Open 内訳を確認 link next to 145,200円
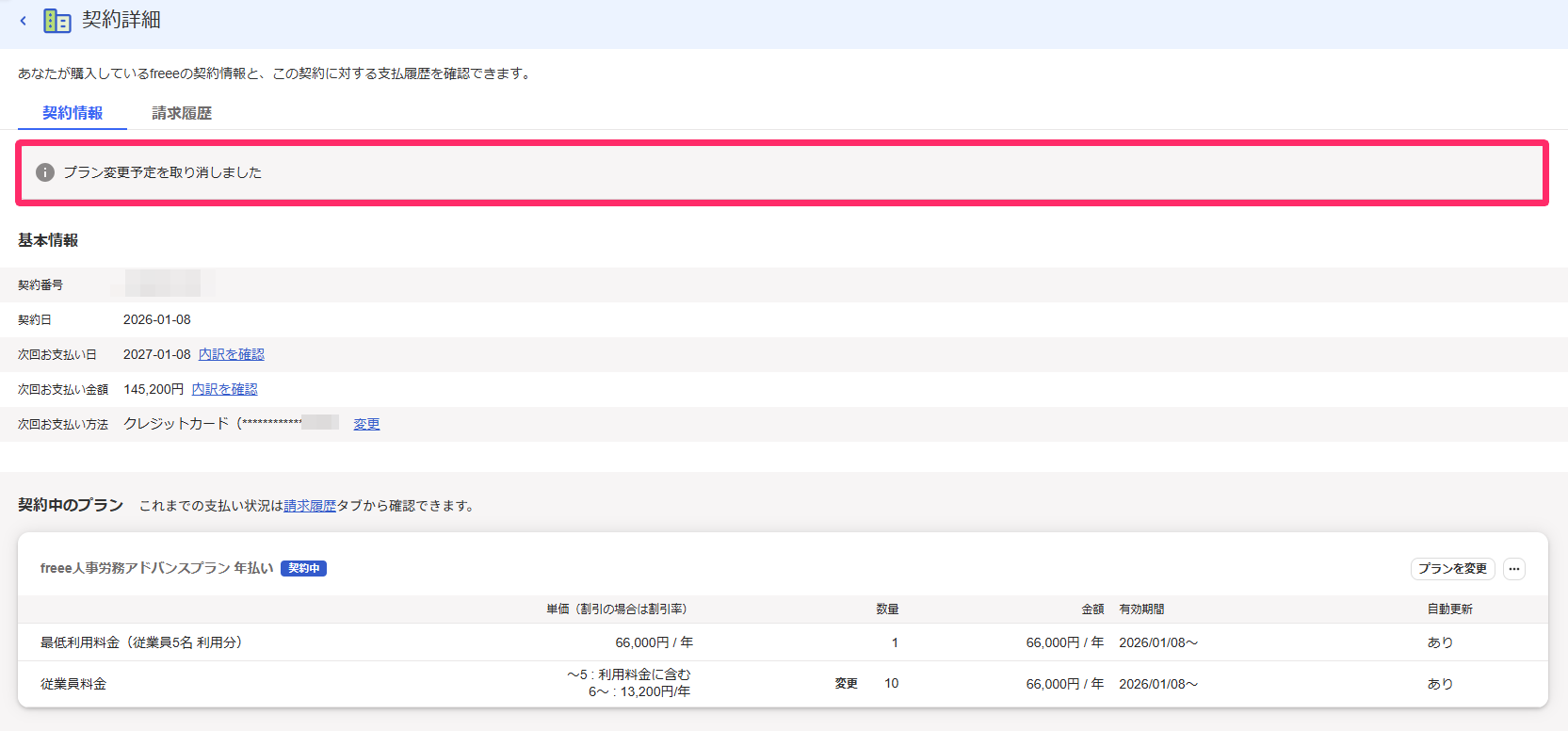The width and height of the screenshot is (1568, 731). pyautogui.click(x=225, y=389)
